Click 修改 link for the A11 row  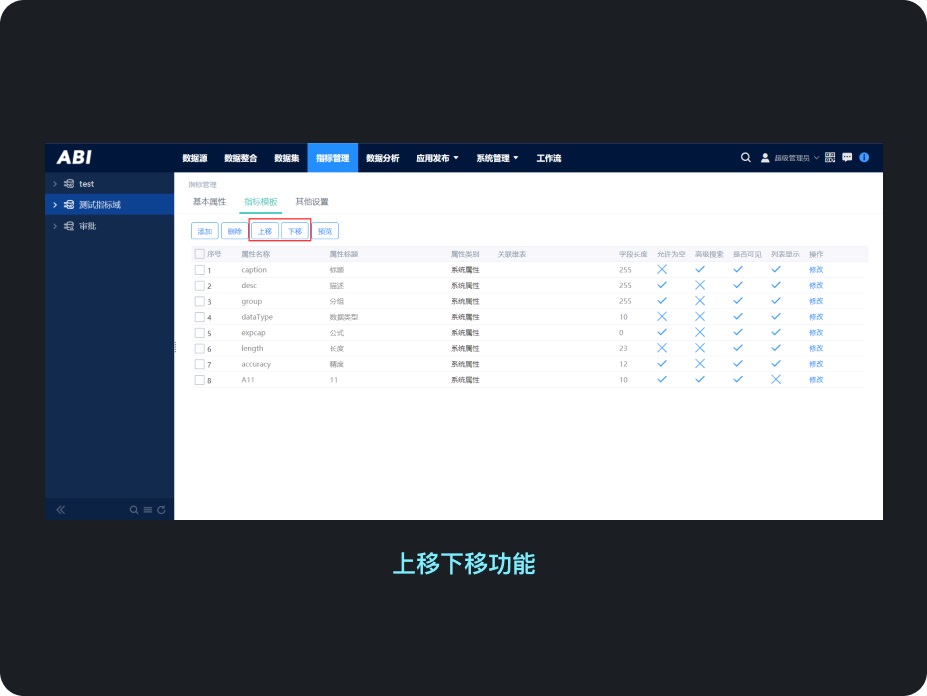pyautogui.click(x=816, y=380)
